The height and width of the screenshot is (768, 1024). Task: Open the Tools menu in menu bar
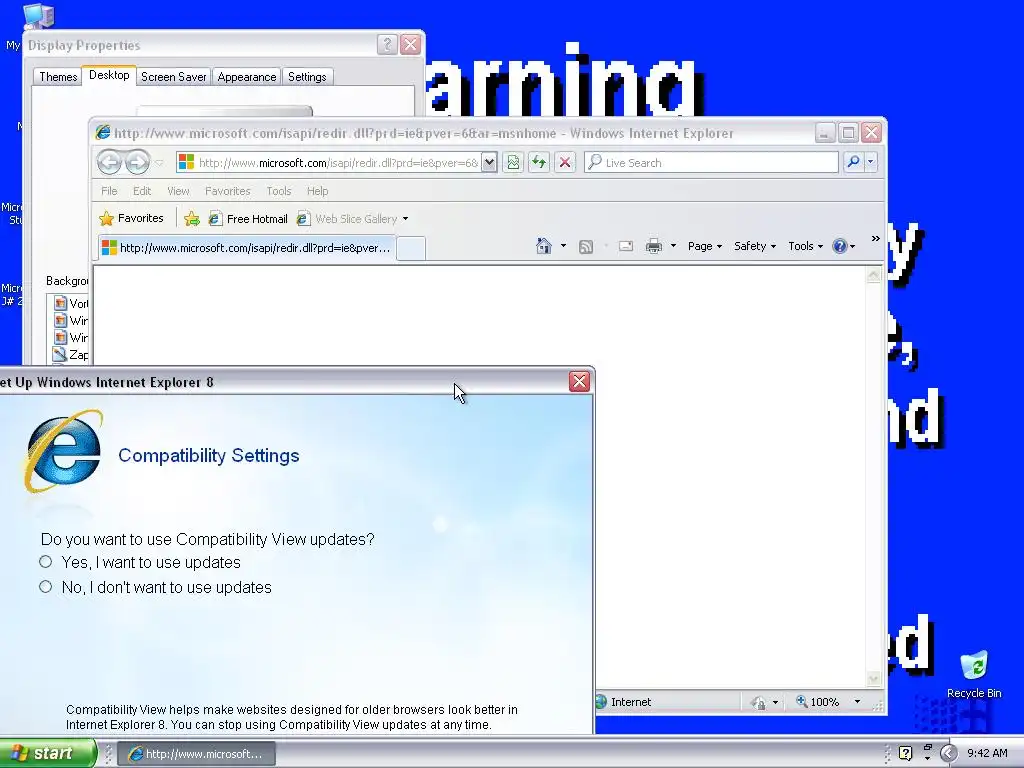tap(278, 191)
